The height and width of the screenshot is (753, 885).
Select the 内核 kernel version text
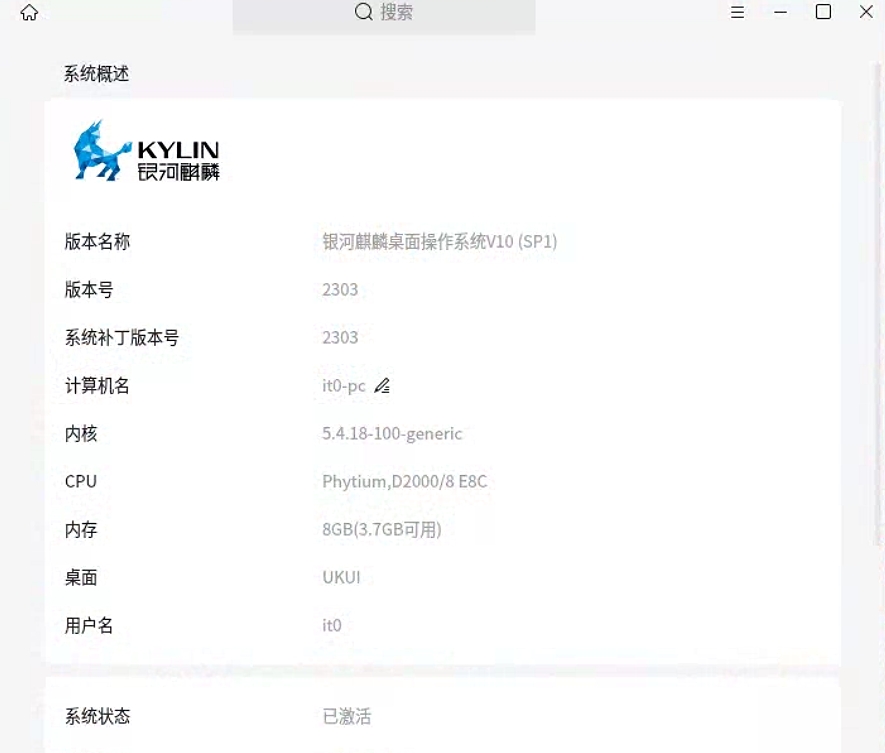tap(390, 433)
